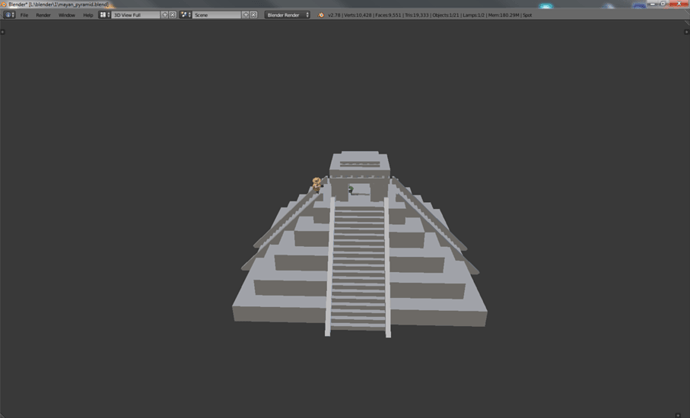Open the Blender Render engine dropdown
The image size is (690, 418).
[287, 15]
